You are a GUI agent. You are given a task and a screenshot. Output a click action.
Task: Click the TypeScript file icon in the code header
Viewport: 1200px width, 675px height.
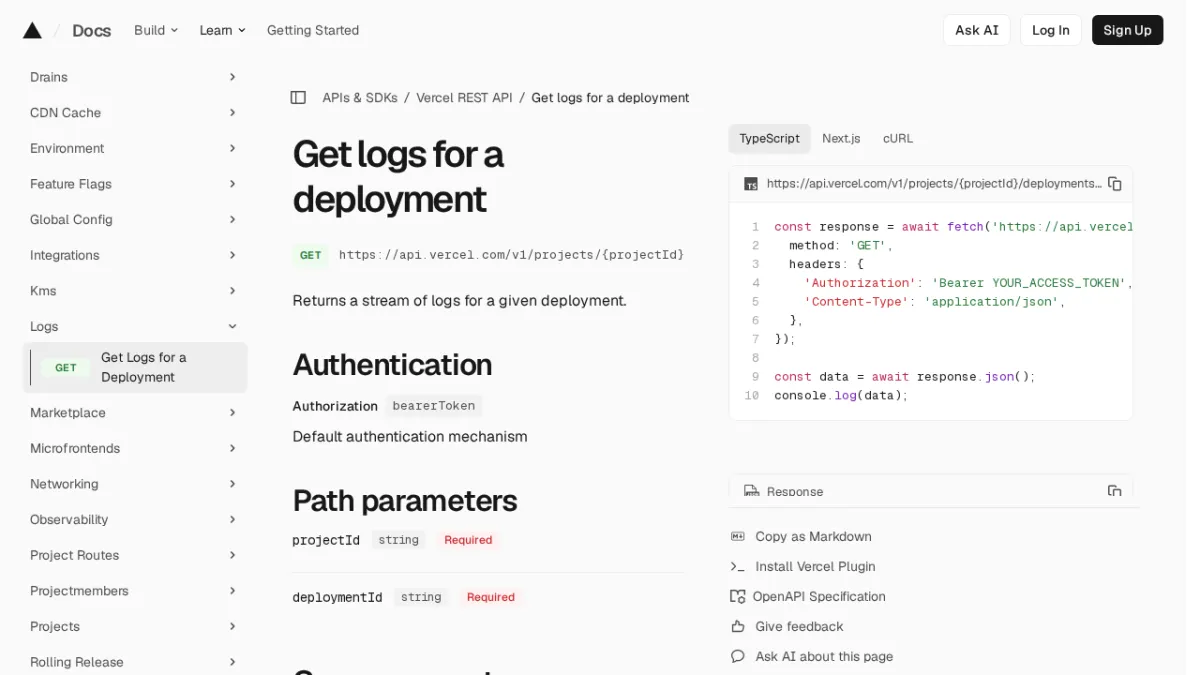[751, 184]
